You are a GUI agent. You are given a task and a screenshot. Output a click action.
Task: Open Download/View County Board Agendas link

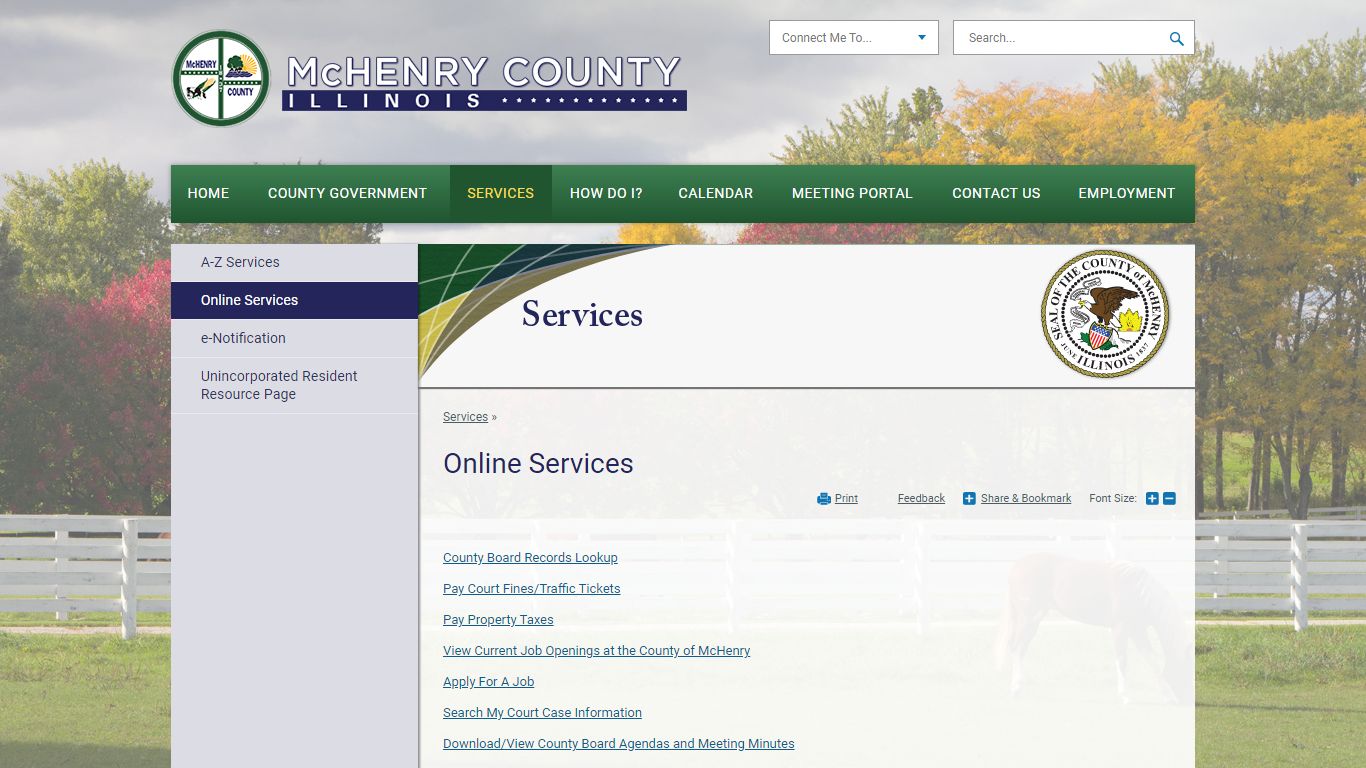619,744
